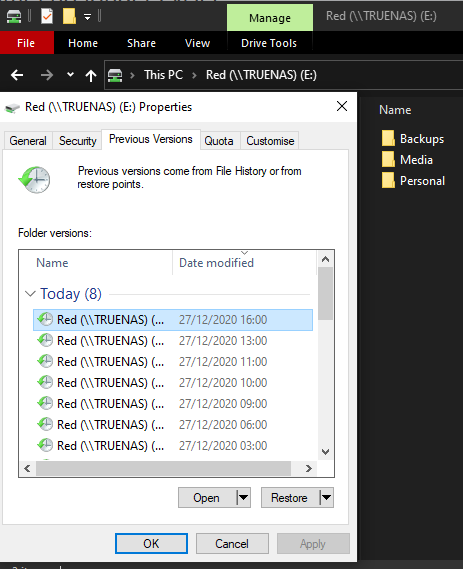463x569 pixels.
Task: Select the version dated 27/12/2020 16:00
Action: point(173,320)
